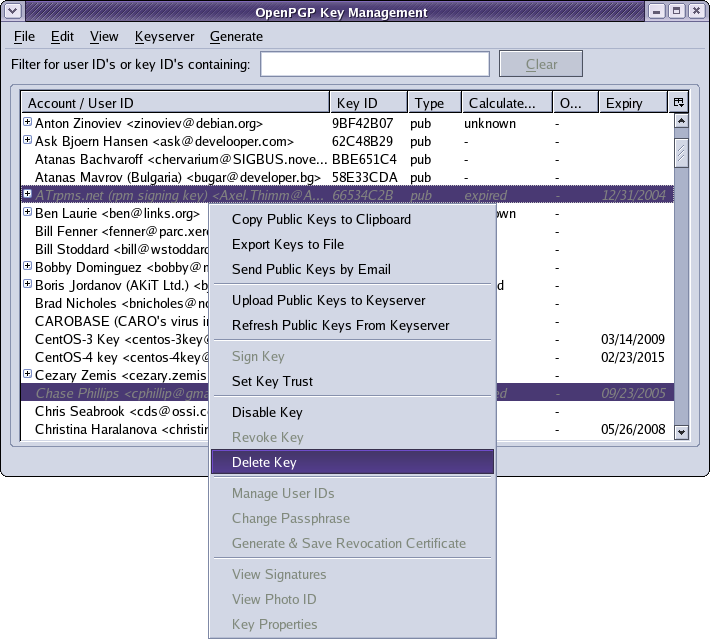710x639 pixels.
Task: Choose Disable Key in context menu
Action: click(x=352, y=412)
